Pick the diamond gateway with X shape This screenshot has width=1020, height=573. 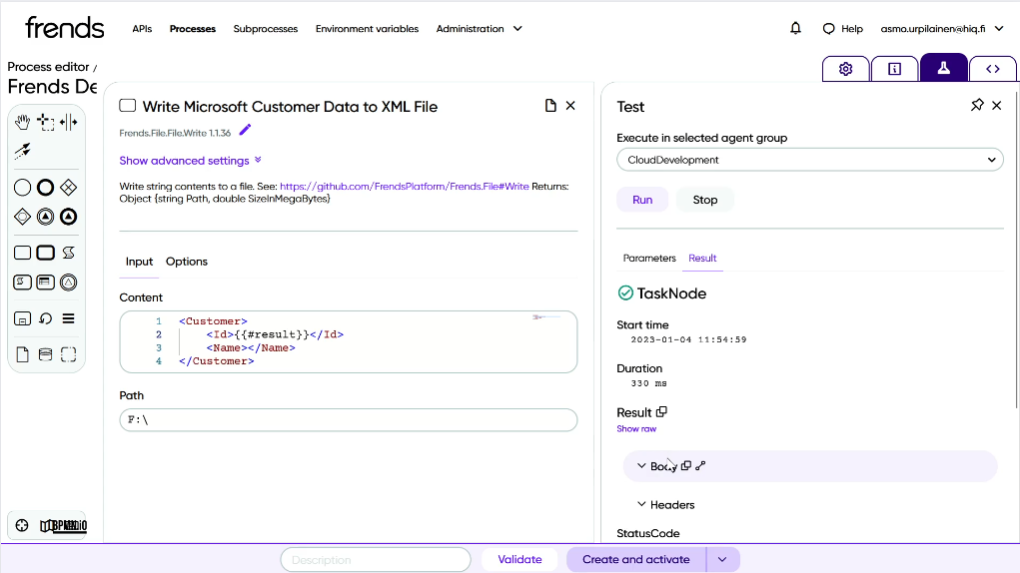(x=68, y=187)
